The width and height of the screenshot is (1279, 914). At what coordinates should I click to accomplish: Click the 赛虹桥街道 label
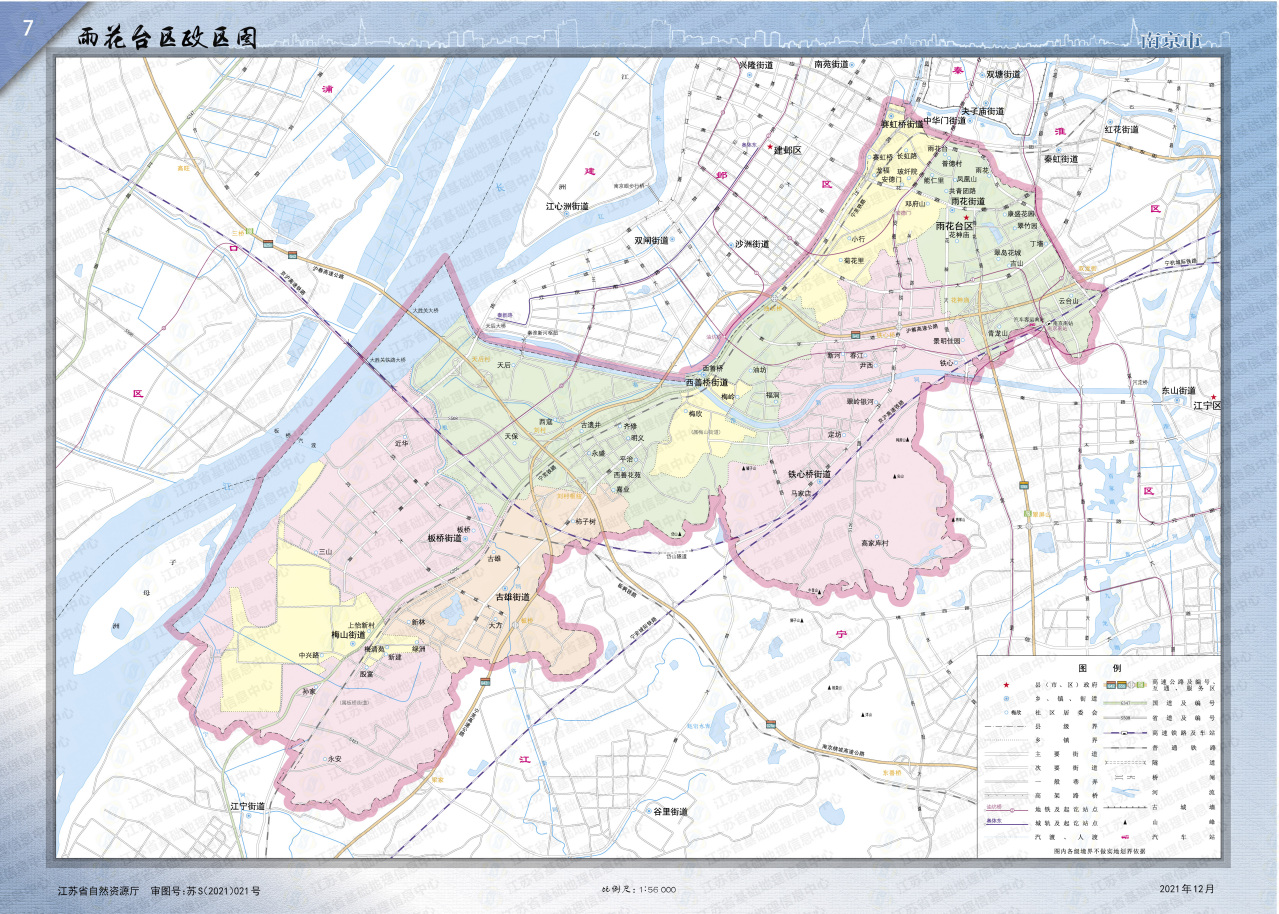click(x=902, y=125)
